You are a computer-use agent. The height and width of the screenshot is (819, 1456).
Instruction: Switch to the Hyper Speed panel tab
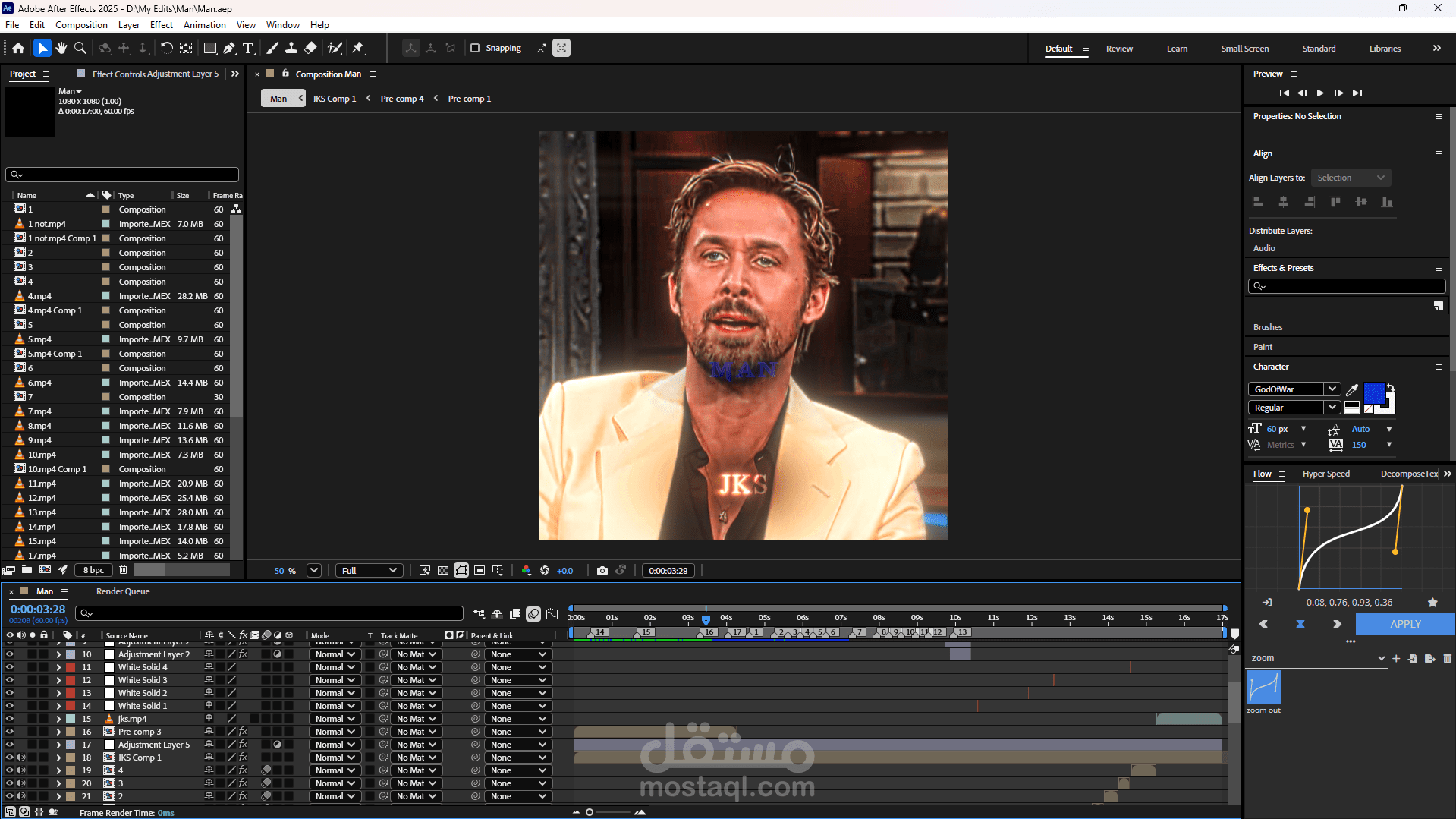[1325, 474]
